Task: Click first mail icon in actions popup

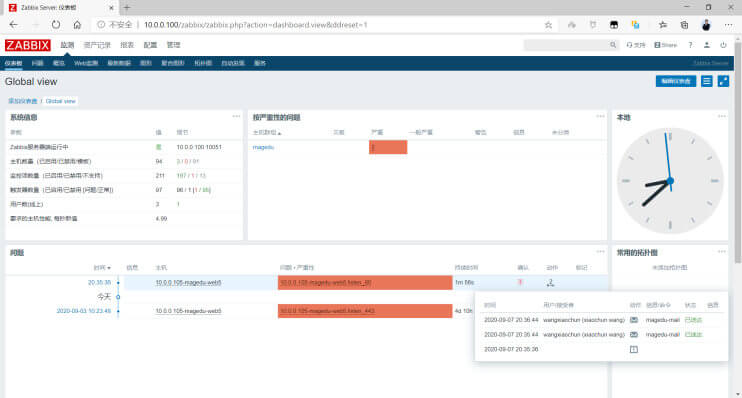Action: click(634, 320)
